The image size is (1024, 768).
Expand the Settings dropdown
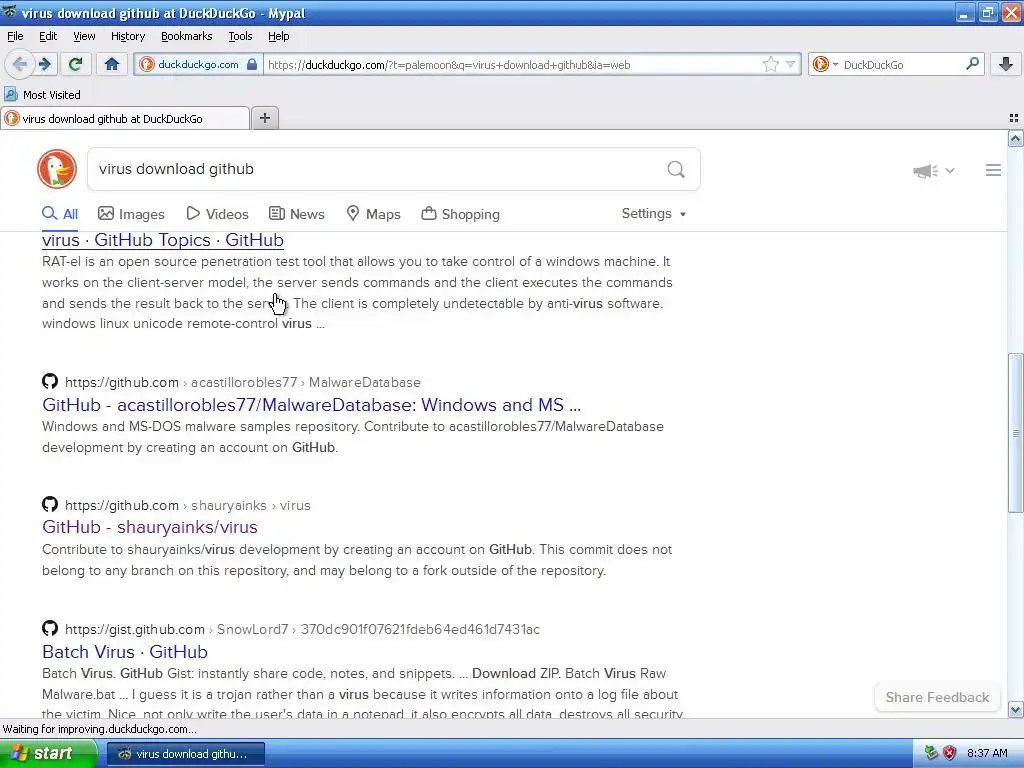[654, 214]
